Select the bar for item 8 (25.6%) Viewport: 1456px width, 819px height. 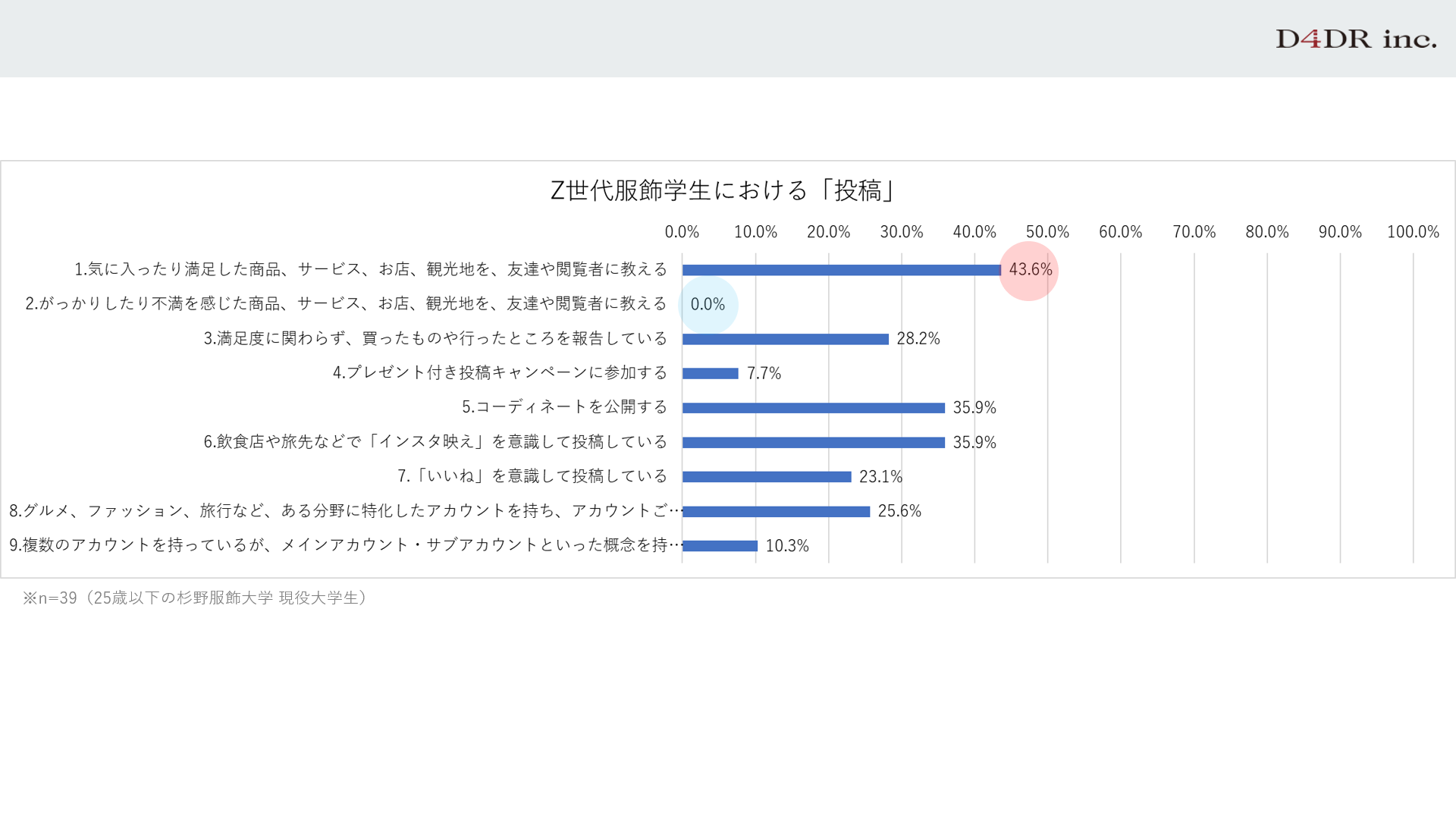776,512
